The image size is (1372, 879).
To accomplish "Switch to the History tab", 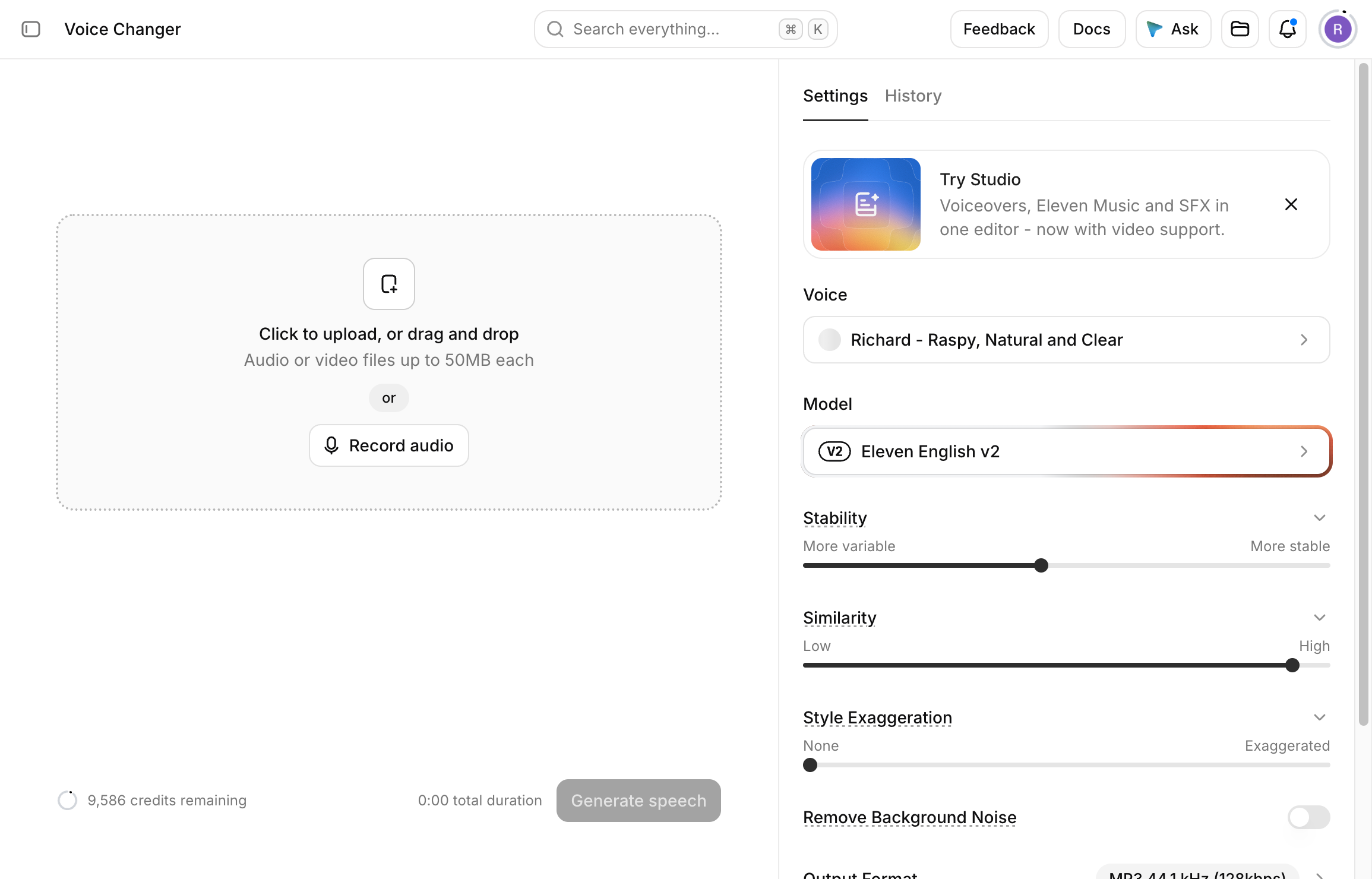I will coord(913,96).
